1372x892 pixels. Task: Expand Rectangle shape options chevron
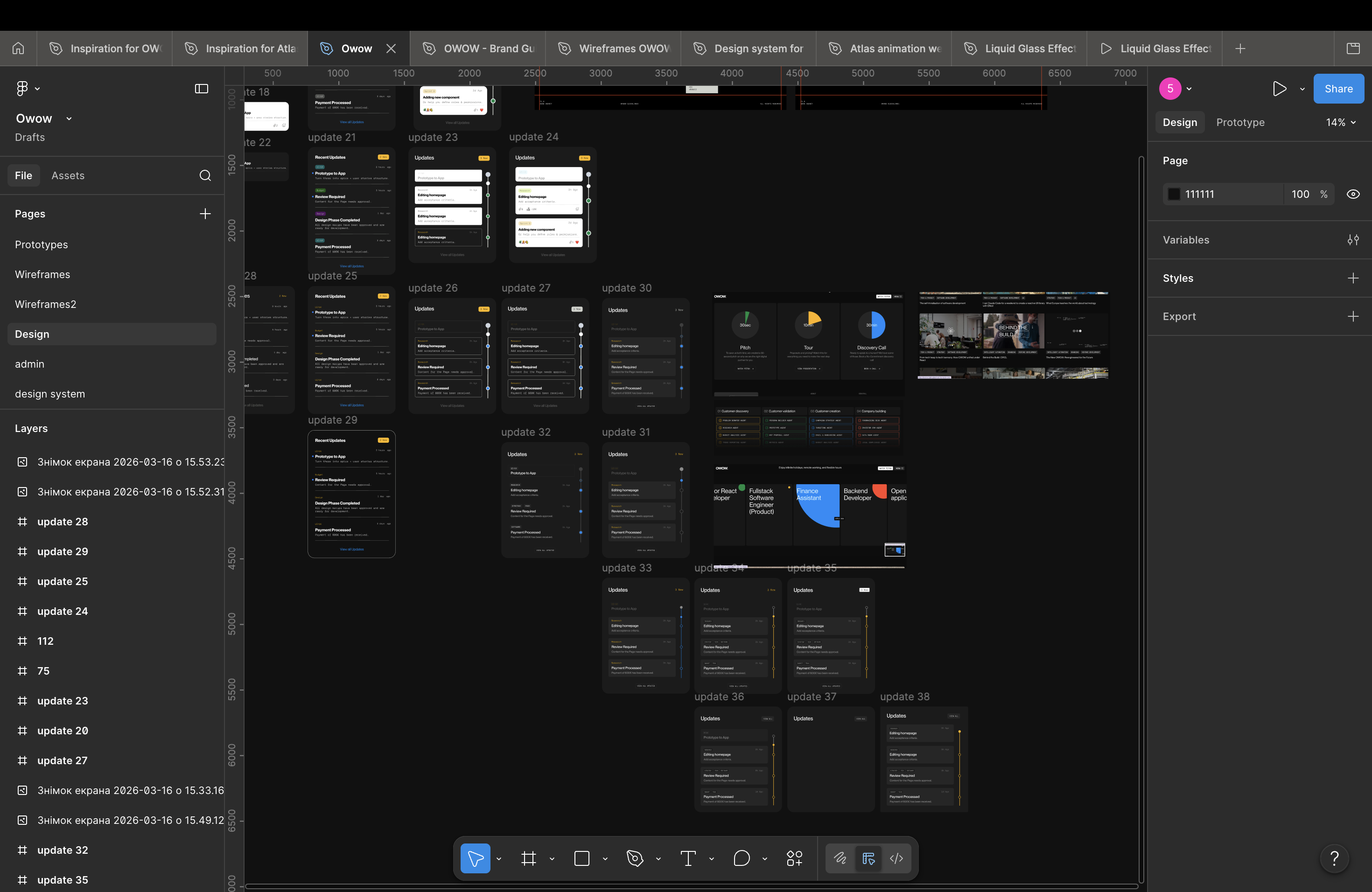[x=605, y=858]
